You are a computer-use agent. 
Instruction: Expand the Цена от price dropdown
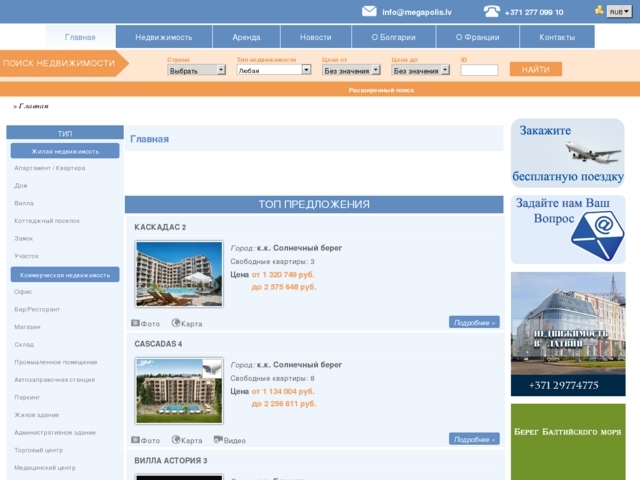click(351, 71)
